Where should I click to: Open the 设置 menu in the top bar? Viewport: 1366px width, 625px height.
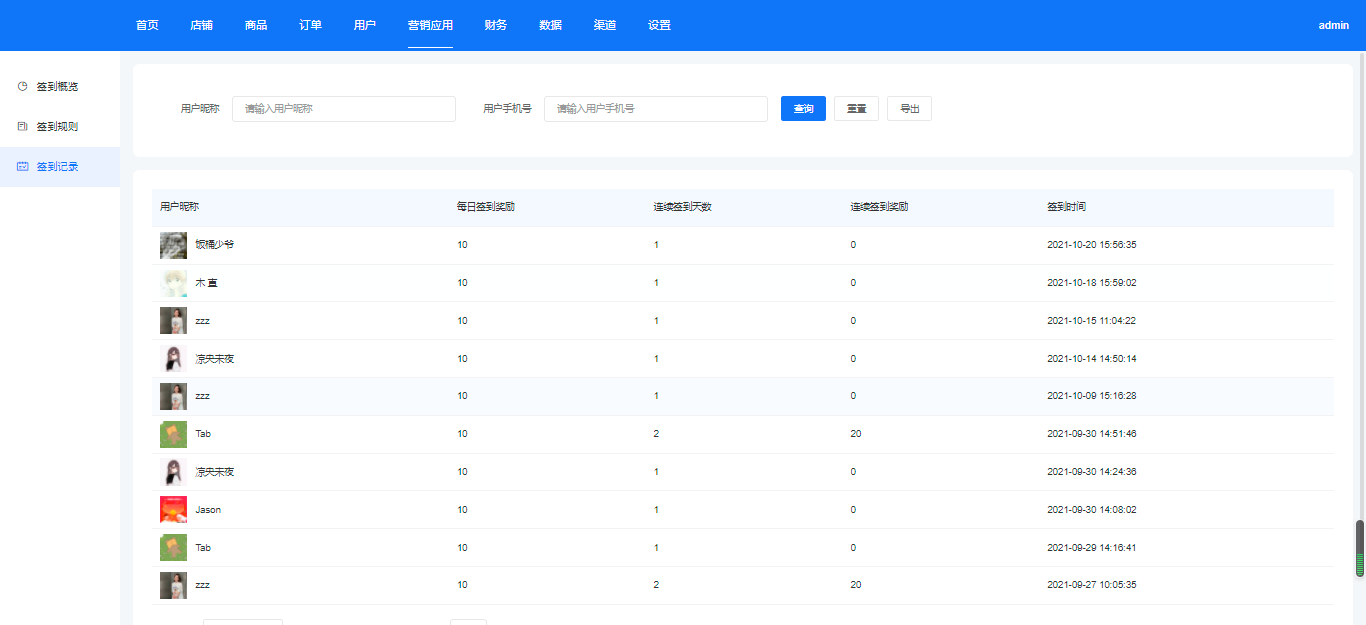[x=659, y=25]
